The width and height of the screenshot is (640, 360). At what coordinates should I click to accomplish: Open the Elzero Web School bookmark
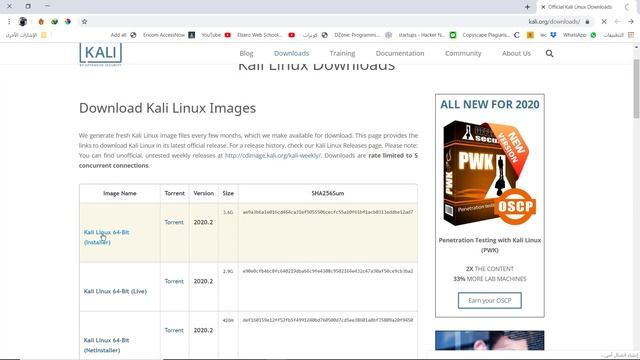coord(266,35)
